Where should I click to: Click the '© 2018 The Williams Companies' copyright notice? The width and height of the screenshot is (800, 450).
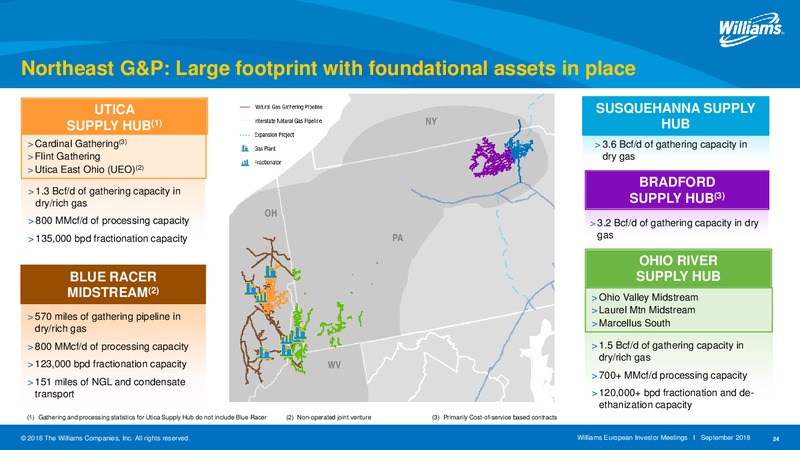(x=105, y=438)
